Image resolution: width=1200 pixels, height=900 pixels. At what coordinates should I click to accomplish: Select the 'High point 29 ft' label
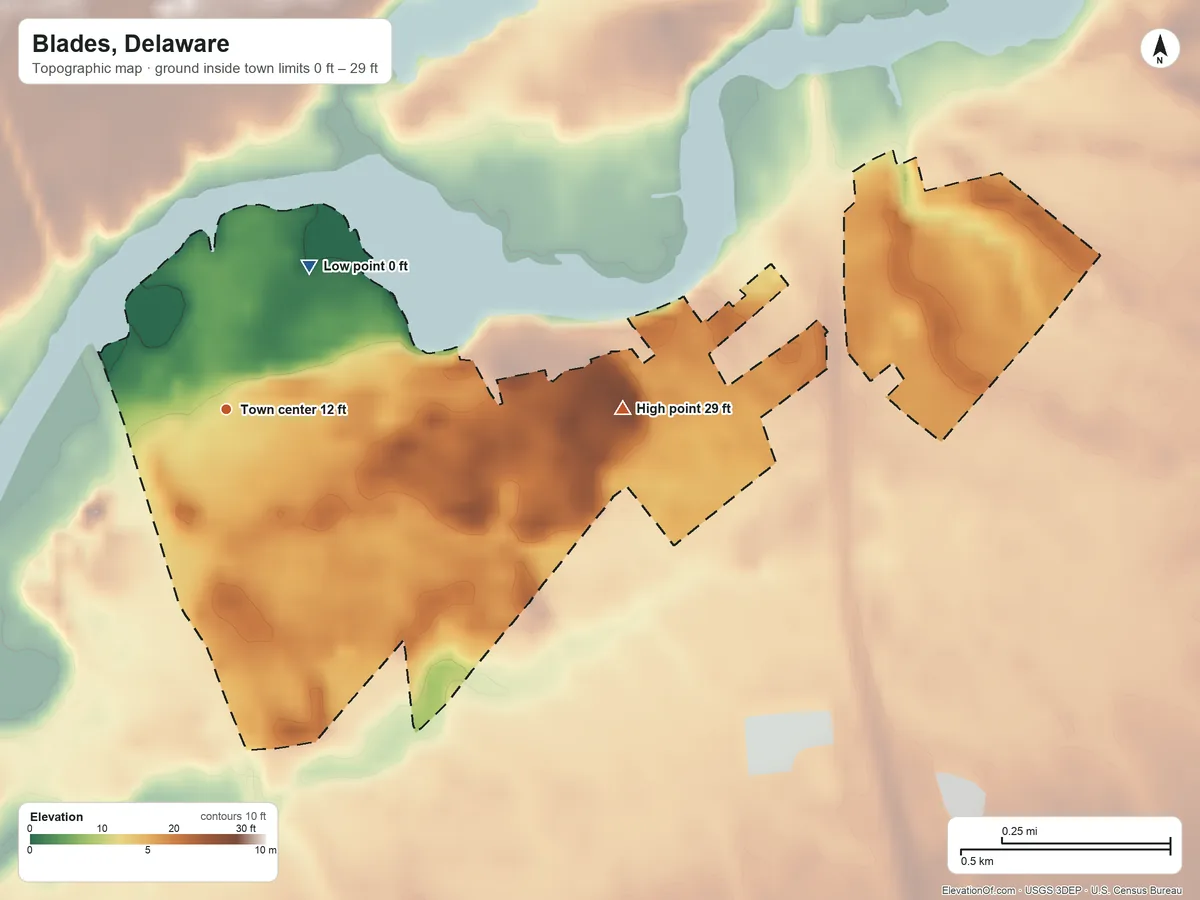(684, 409)
